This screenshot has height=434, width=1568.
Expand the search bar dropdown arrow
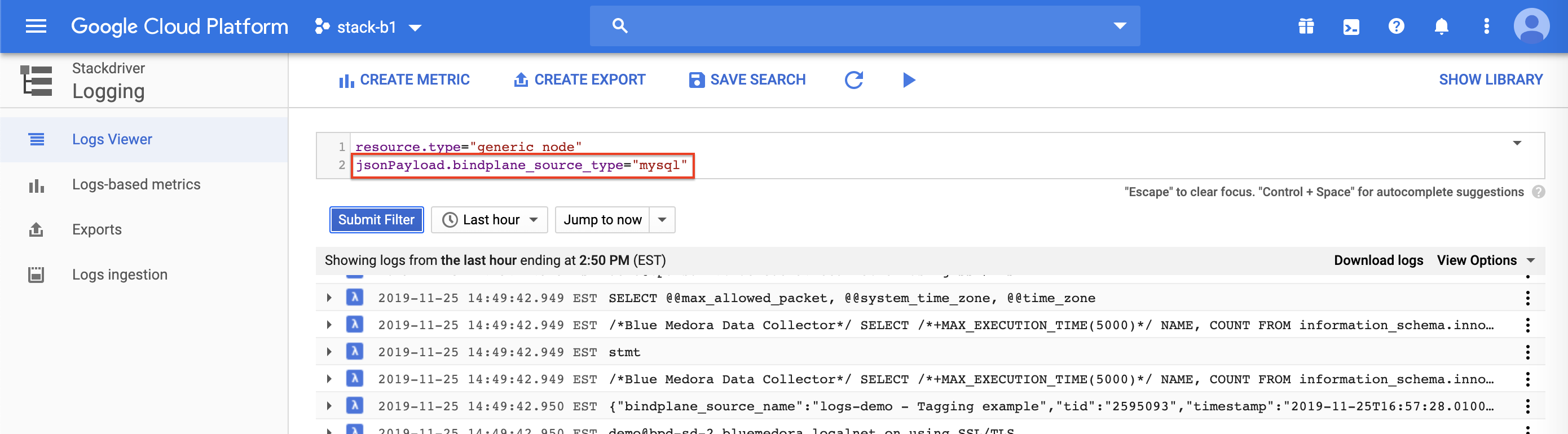click(1120, 25)
